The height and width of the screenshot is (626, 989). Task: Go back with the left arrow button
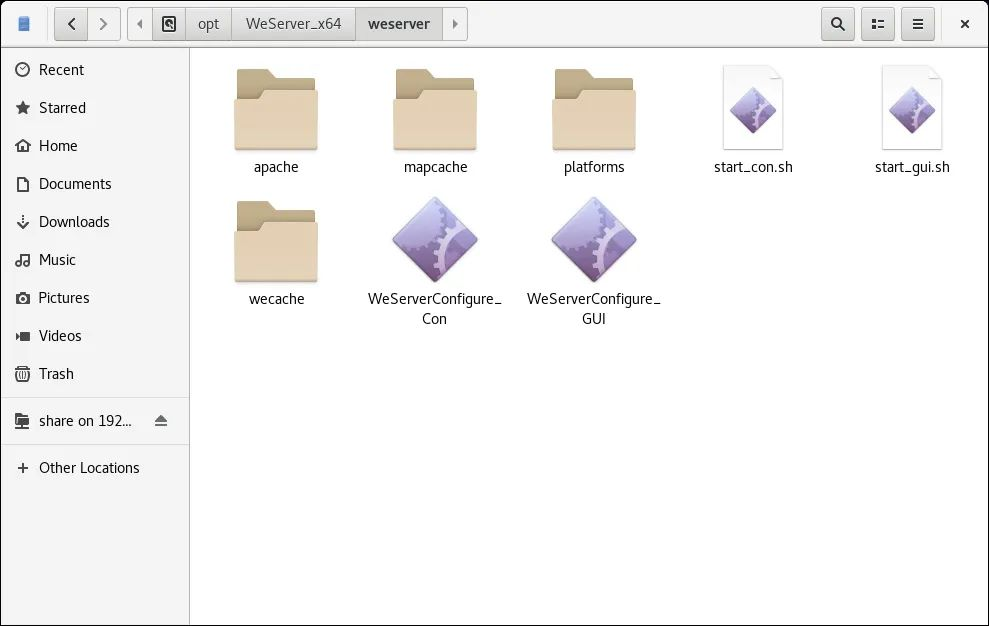click(71, 24)
